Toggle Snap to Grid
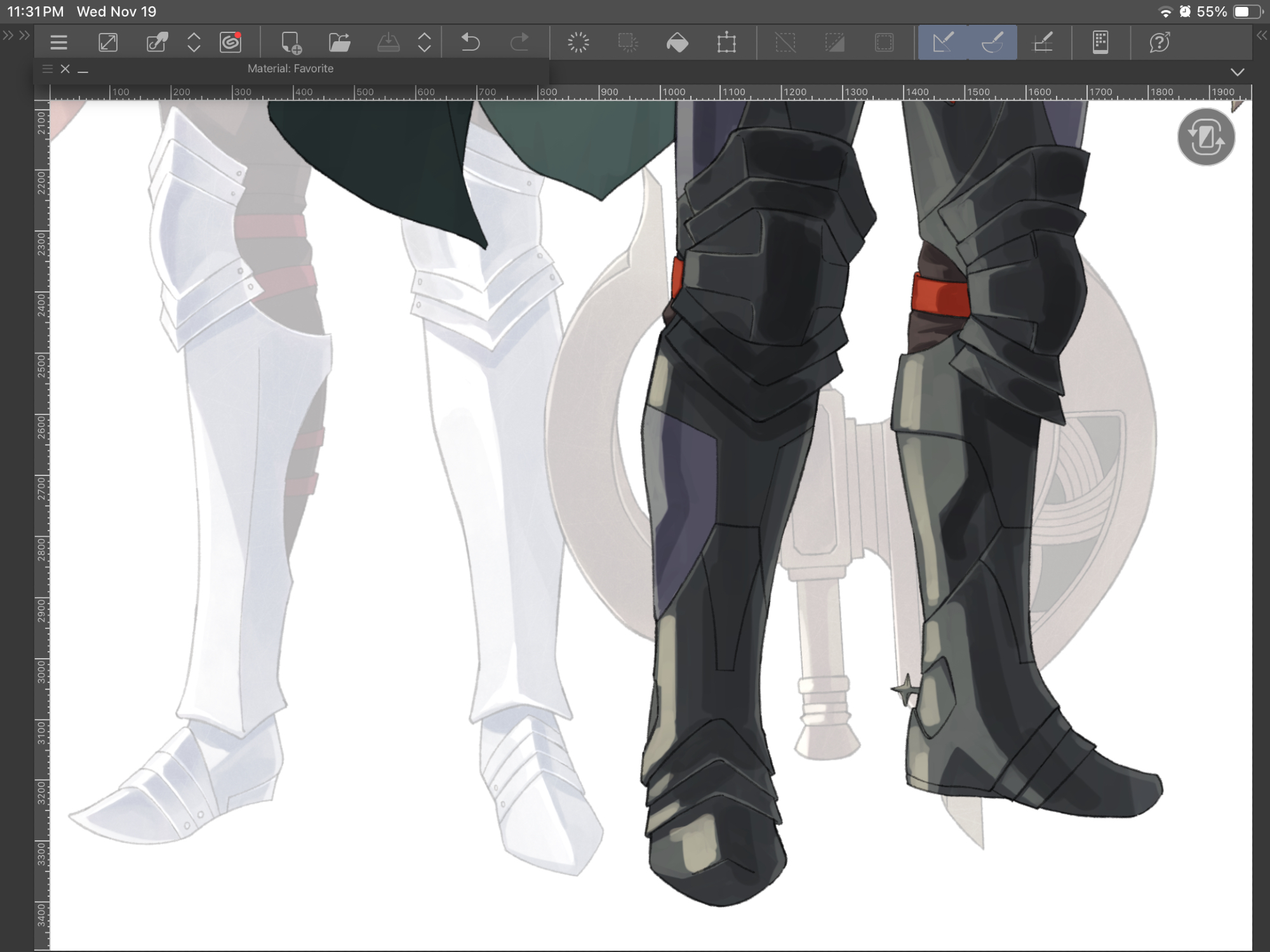1270x952 pixels. point(1043,43)
